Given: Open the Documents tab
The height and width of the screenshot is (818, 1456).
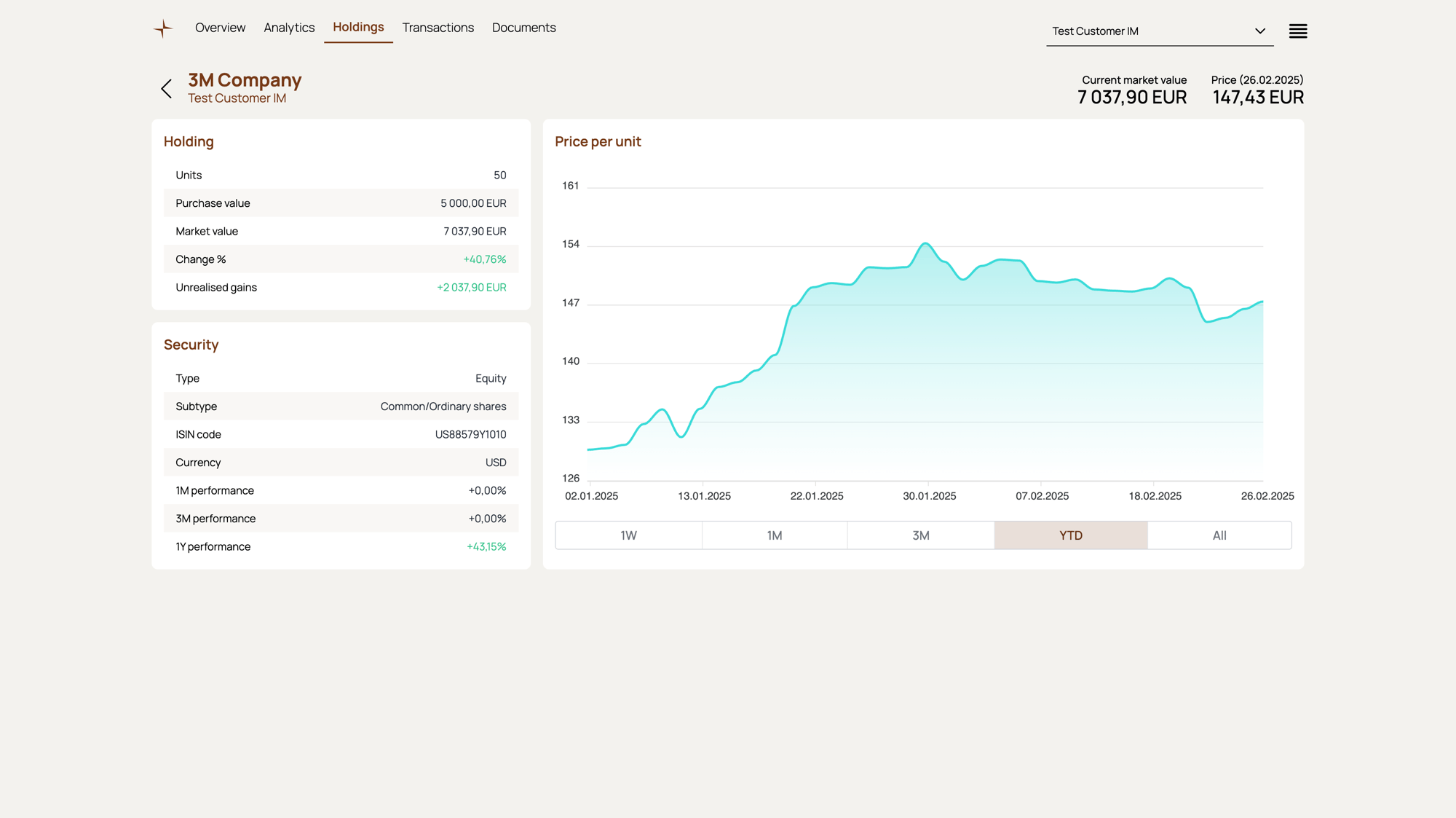Looking at the screenshot, I should tap(523, 28).
